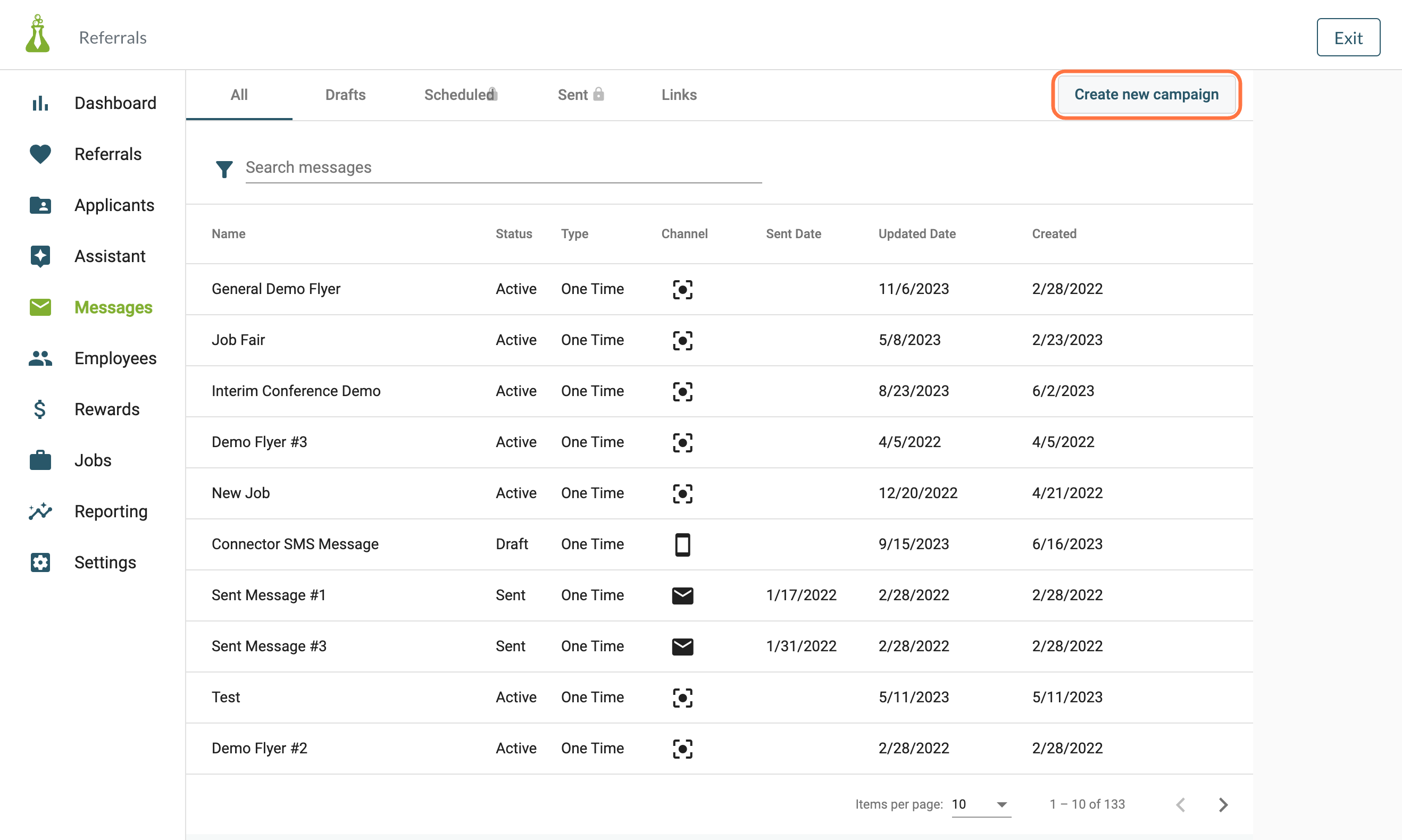Sort by the Sent Date column header
This screenshot has height=840, width=1402.
[794, 234]
